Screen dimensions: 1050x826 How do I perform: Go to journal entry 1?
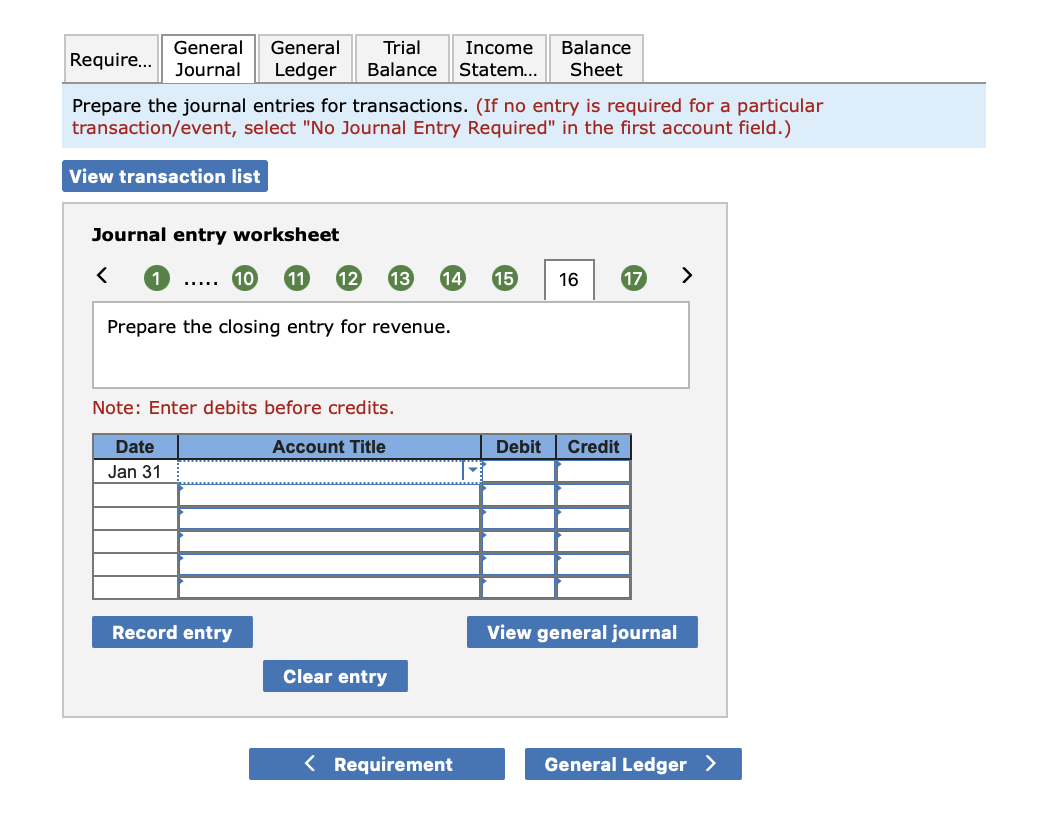click(x=157, y=278)
